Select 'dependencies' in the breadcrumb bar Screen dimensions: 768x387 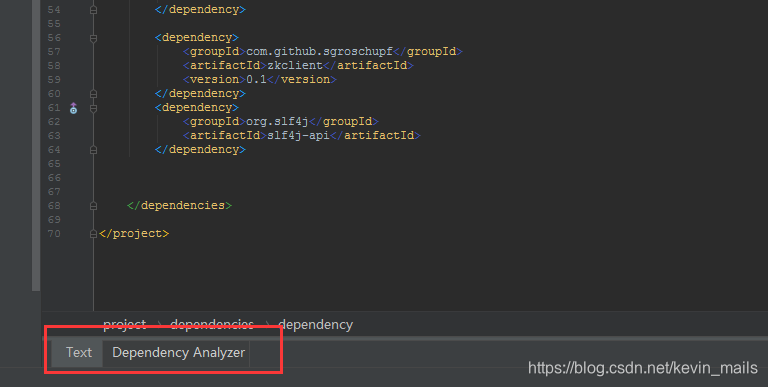pos(212,324)
